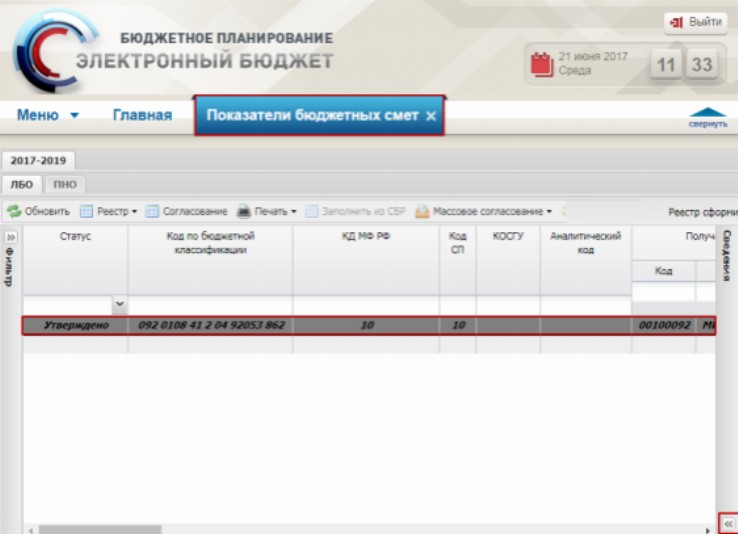
Task: Click the red calendar icon
Action: (541, 65)
